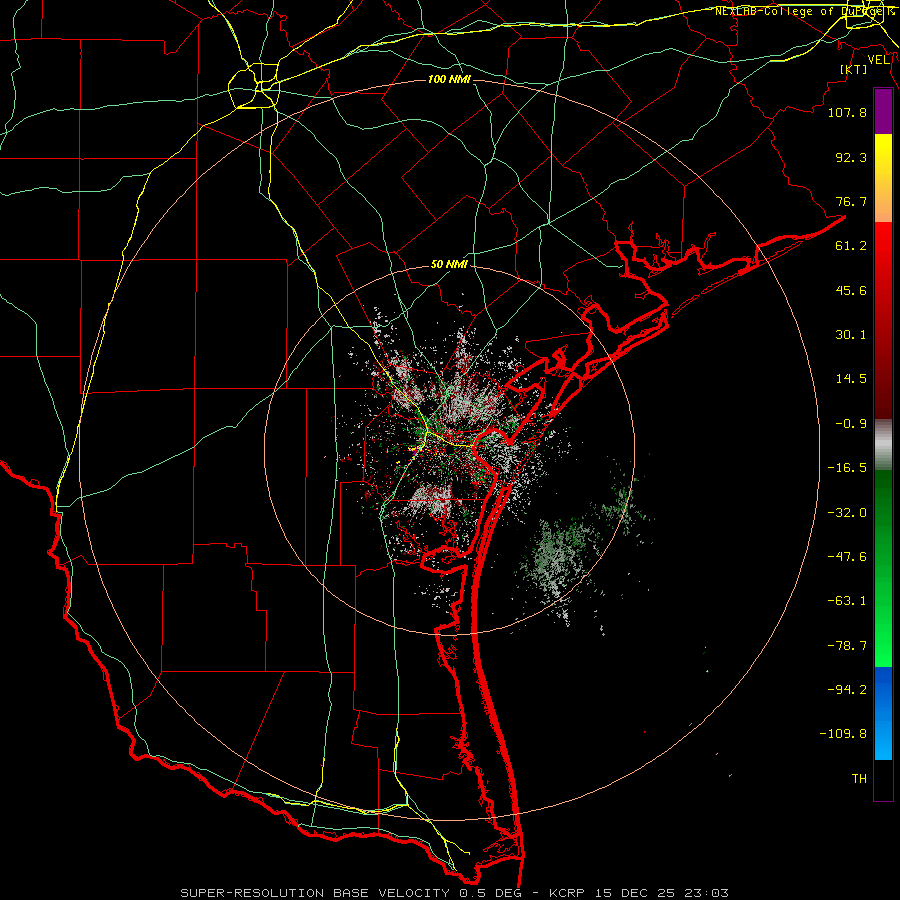Click the gray near-zero segment of color bar
Screen dimensions: 900x900
tap(883, 445)
